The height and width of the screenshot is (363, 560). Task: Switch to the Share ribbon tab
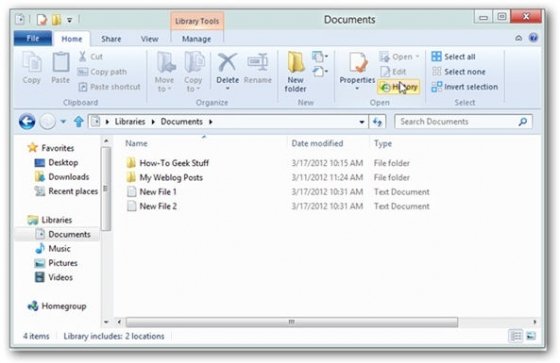click(111, 39)
